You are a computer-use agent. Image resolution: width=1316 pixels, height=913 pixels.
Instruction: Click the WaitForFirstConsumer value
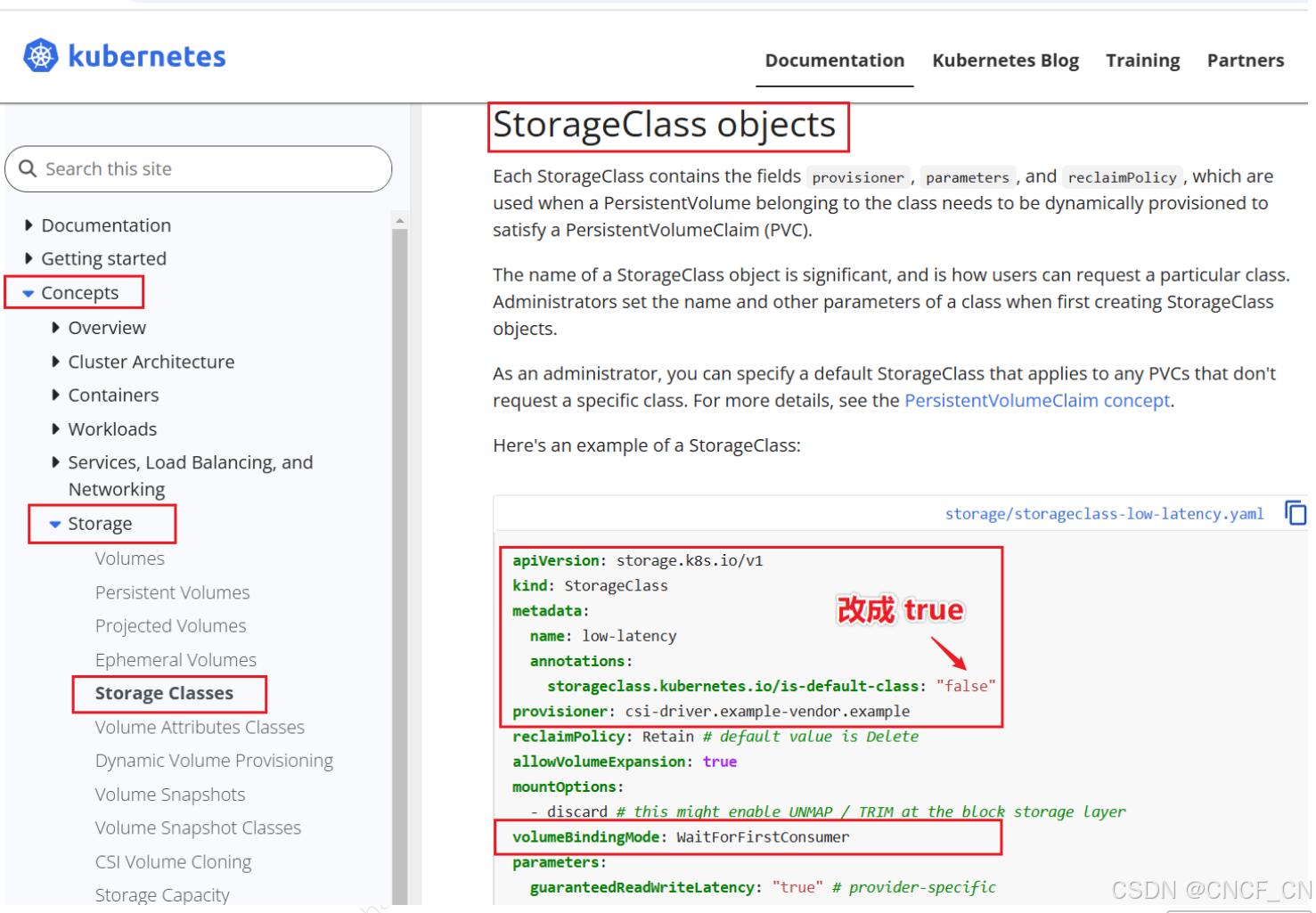(763, 837)
